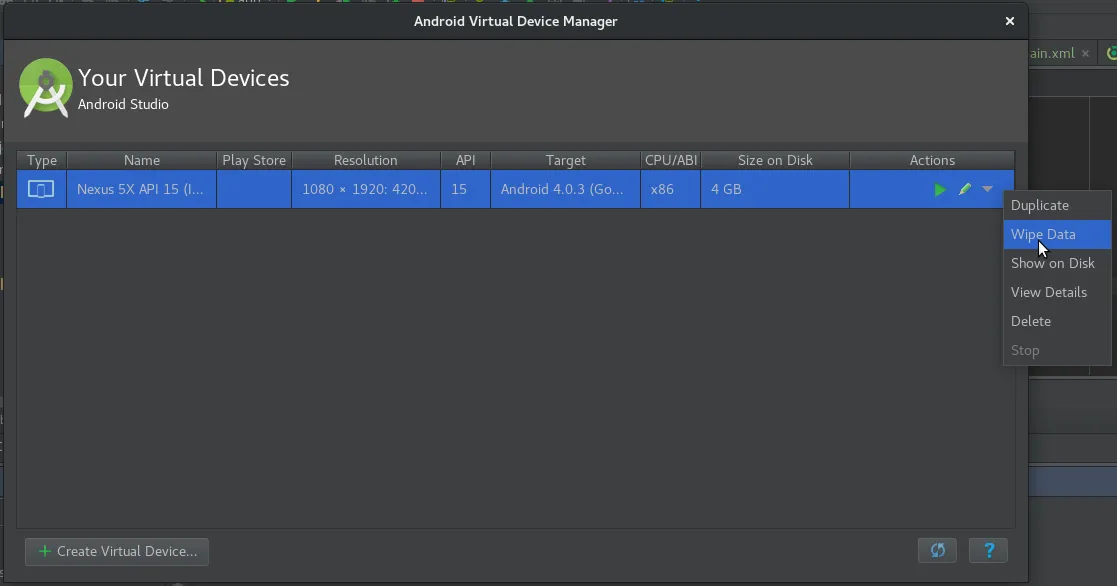Choose Show on Disk menu entry
The width and height of the screenshot is (1117, 586).
(x=1057, y=263)
